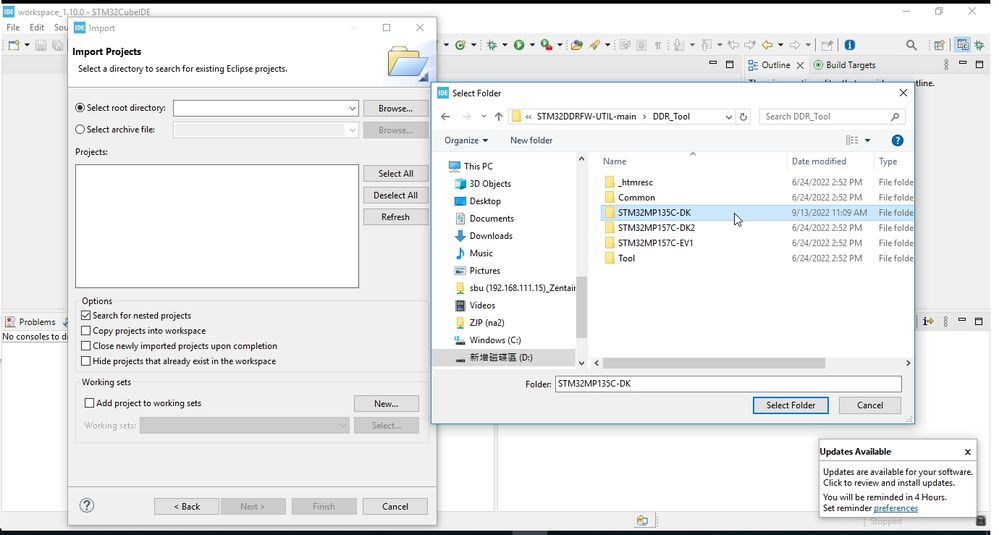Select the Common folder row
999x535 pixels.
pyautogui.click(x=757, y=197)
